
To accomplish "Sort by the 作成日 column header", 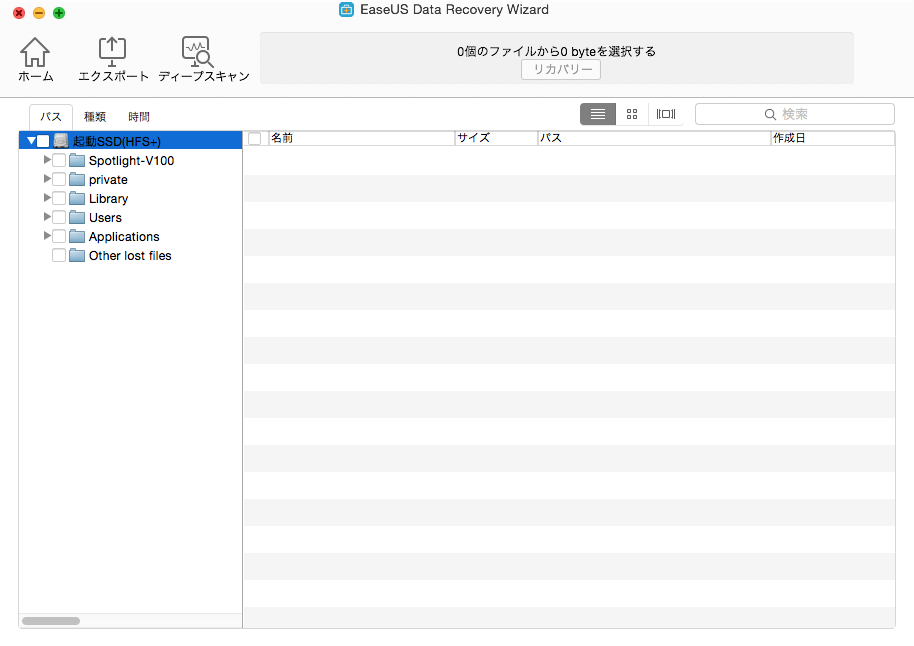I will [x=830, y=139].
